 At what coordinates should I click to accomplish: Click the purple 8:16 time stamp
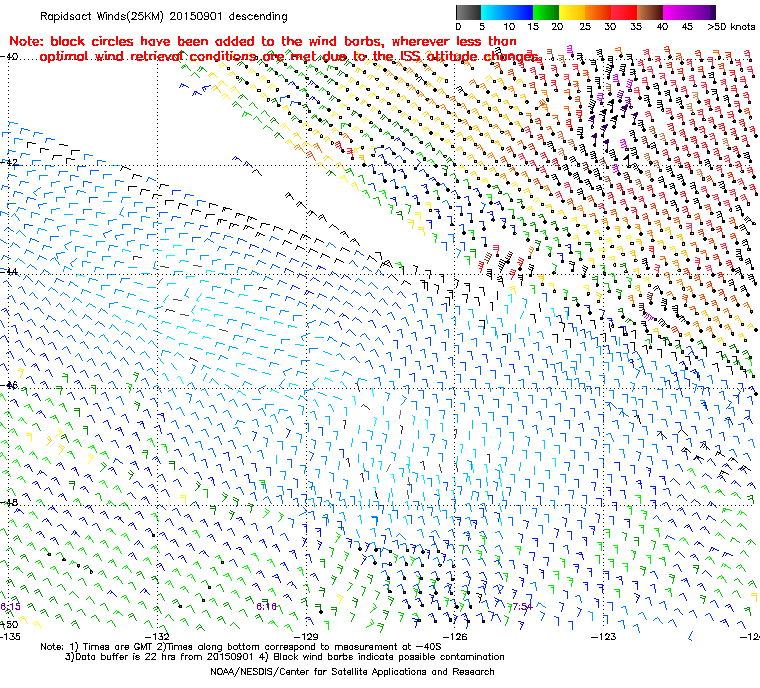[x=267, y=607]
